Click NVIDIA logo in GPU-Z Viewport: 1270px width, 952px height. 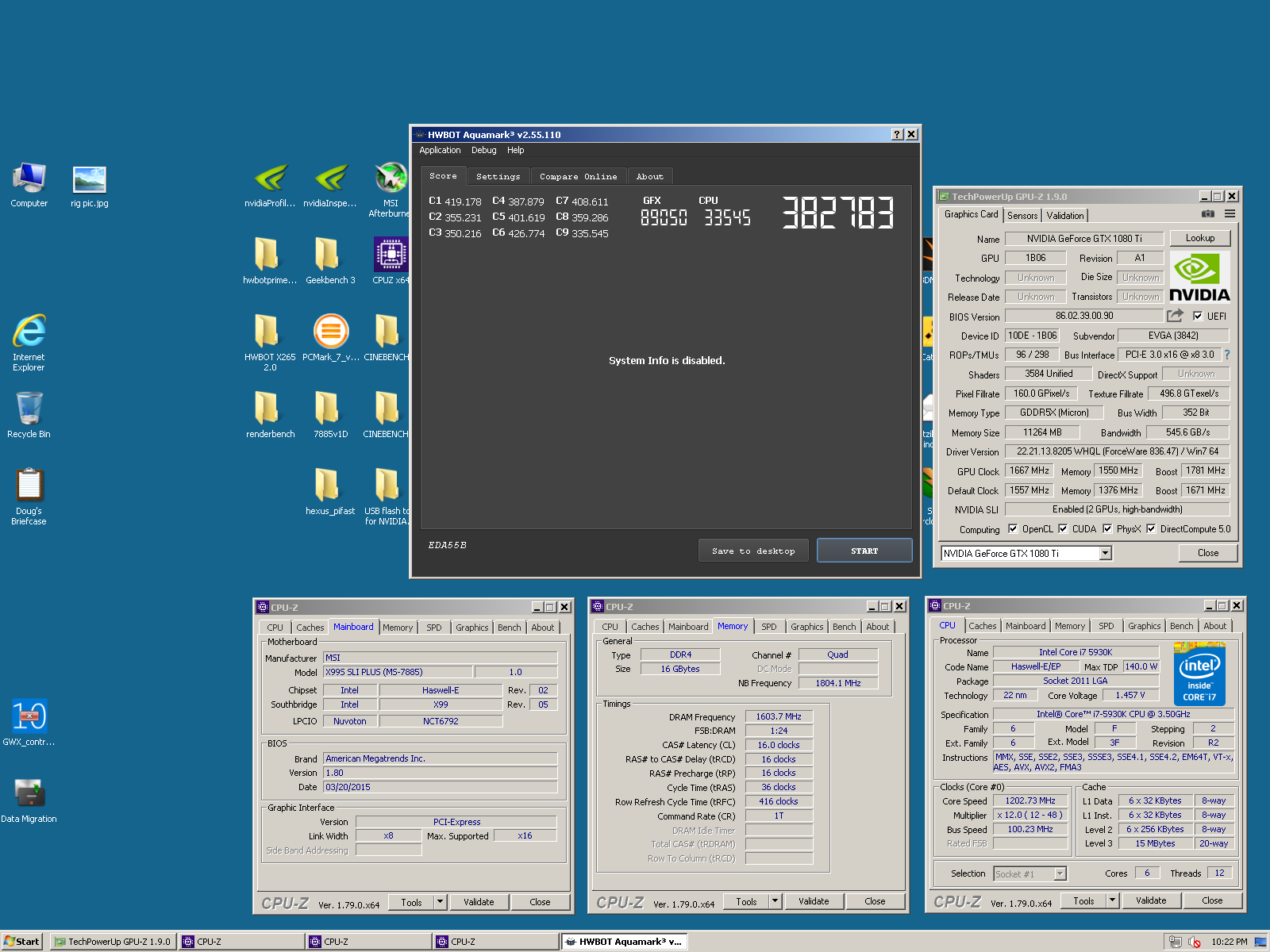[1199, 277]
